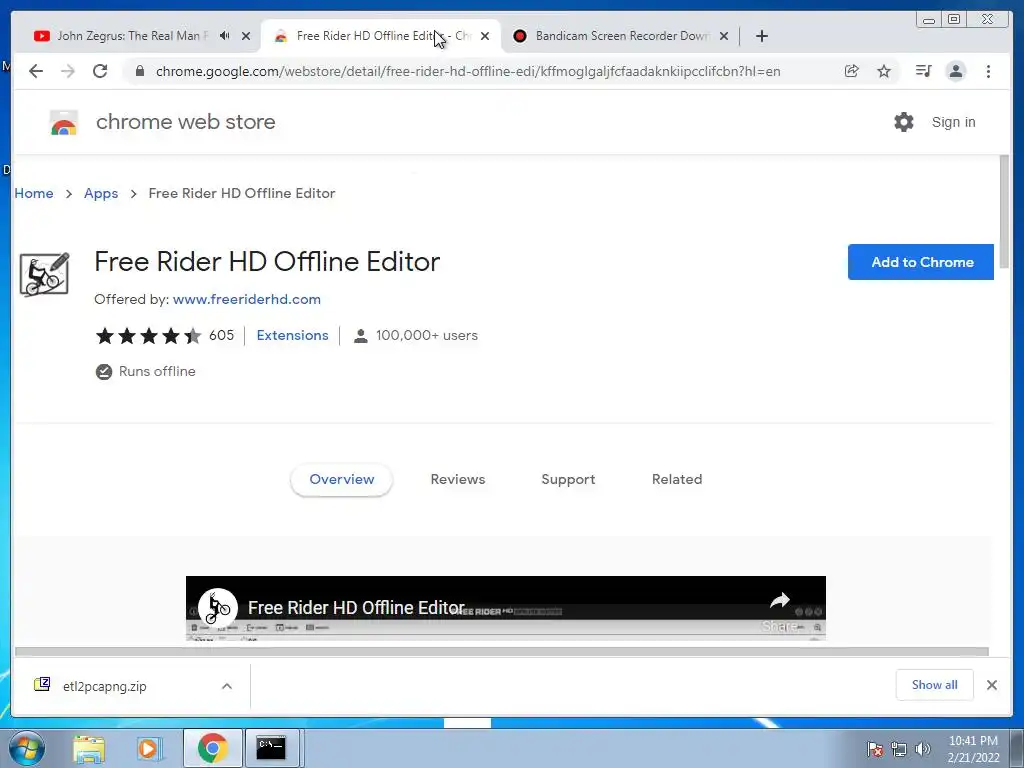Expand the etl2pcapng.zip download options chevron
The width and height of the screenshot is (1024, 768).
pyautogui.click(x=227, y=686)
